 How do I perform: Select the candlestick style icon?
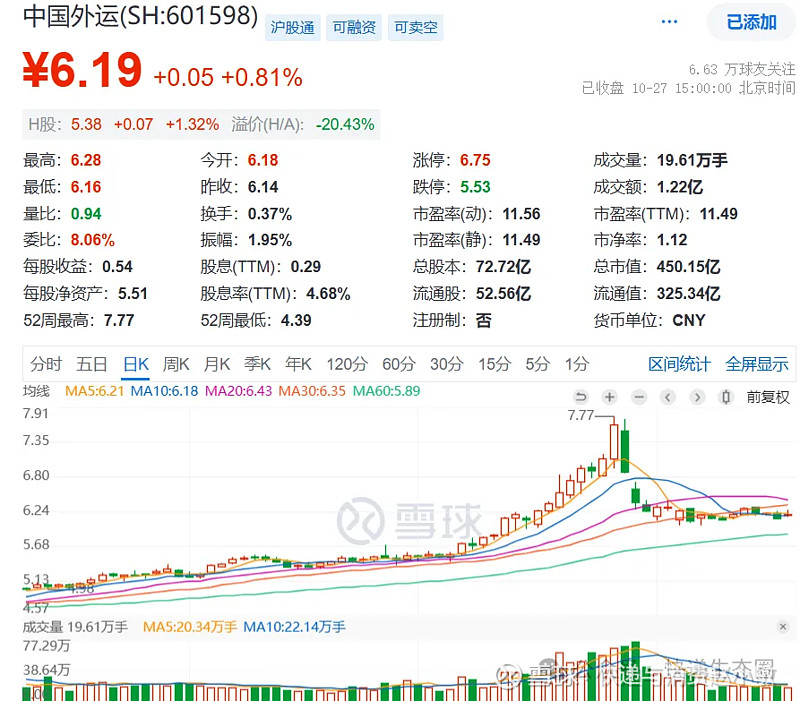click(725, 397)
